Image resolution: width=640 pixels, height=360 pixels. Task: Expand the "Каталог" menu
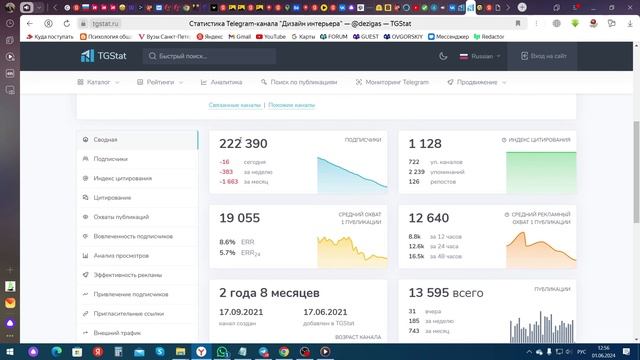pos(98,82)
